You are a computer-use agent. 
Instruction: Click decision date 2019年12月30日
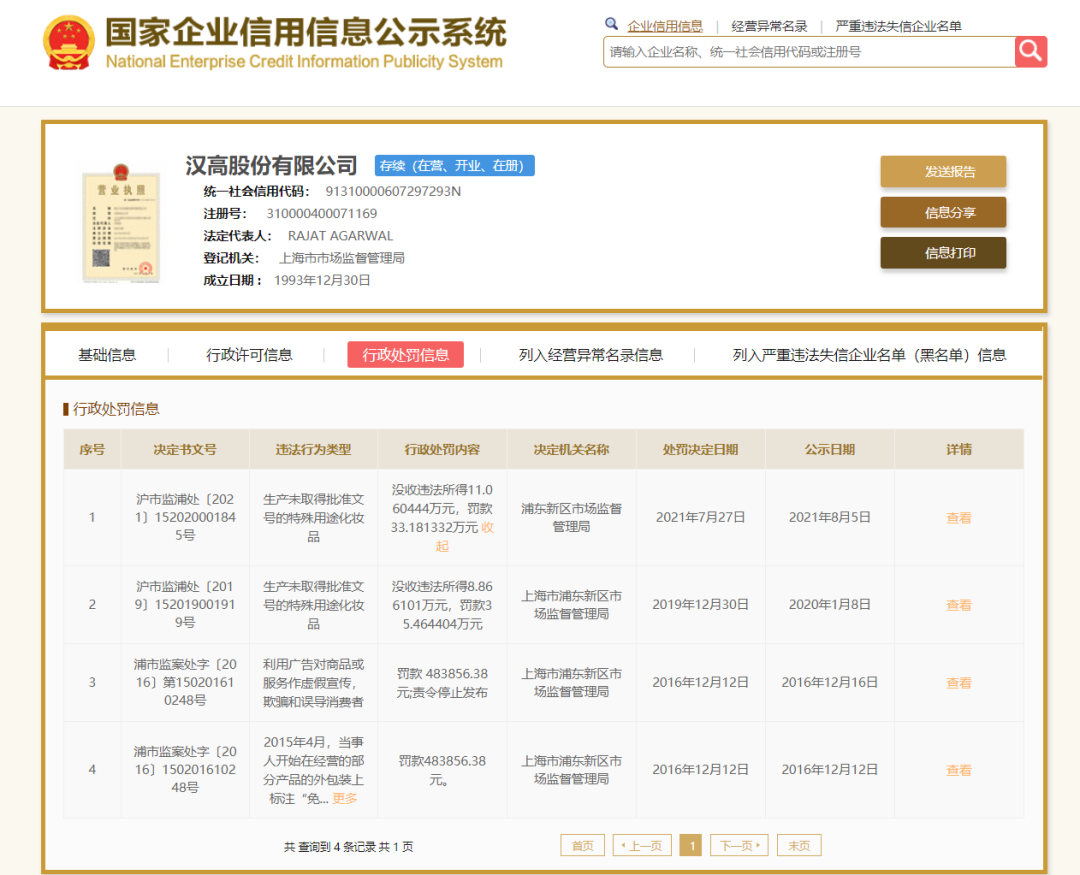tap(700, 605)
